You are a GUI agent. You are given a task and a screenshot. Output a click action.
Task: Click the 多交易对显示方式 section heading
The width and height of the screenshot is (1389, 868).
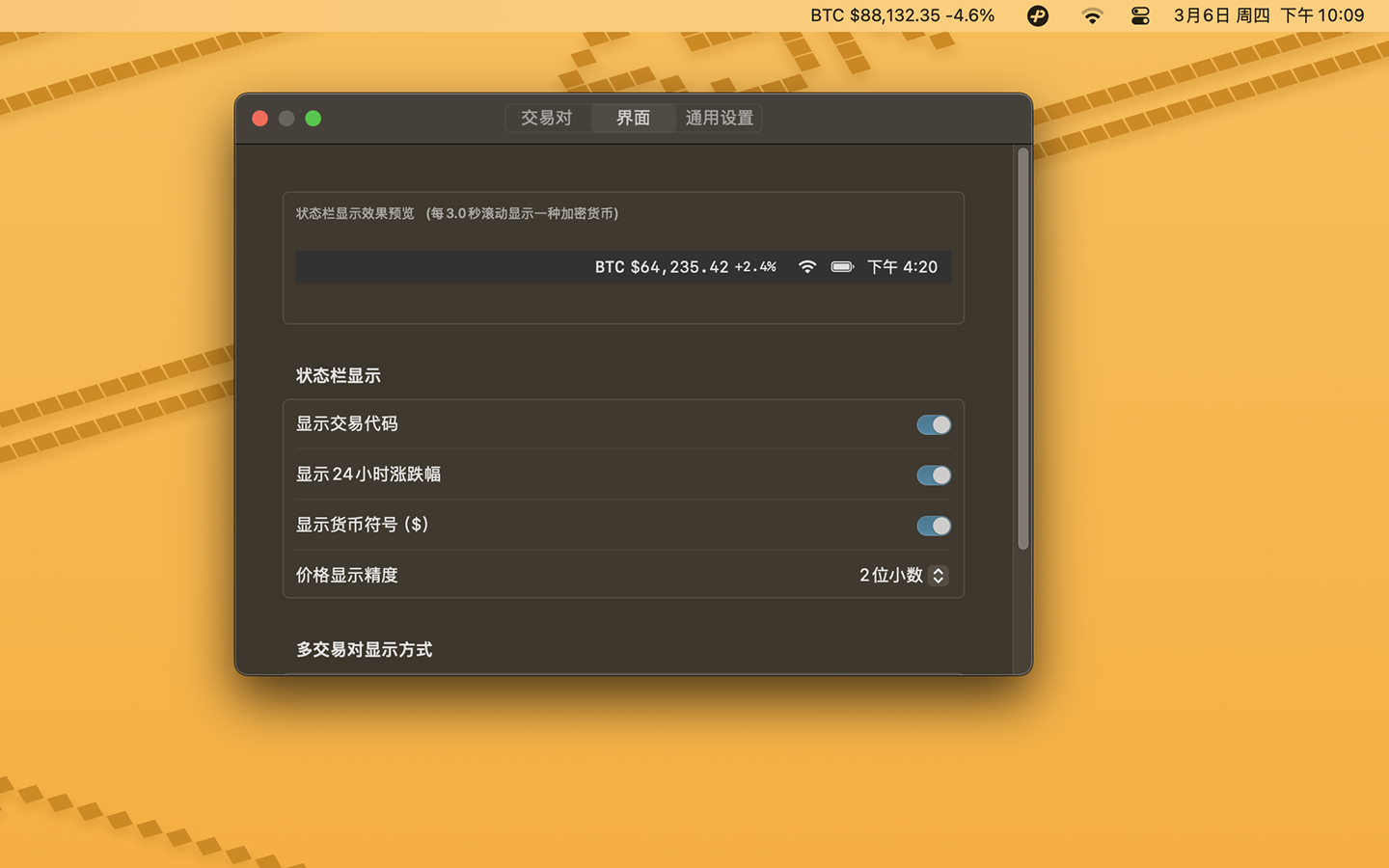coord(364,650)
